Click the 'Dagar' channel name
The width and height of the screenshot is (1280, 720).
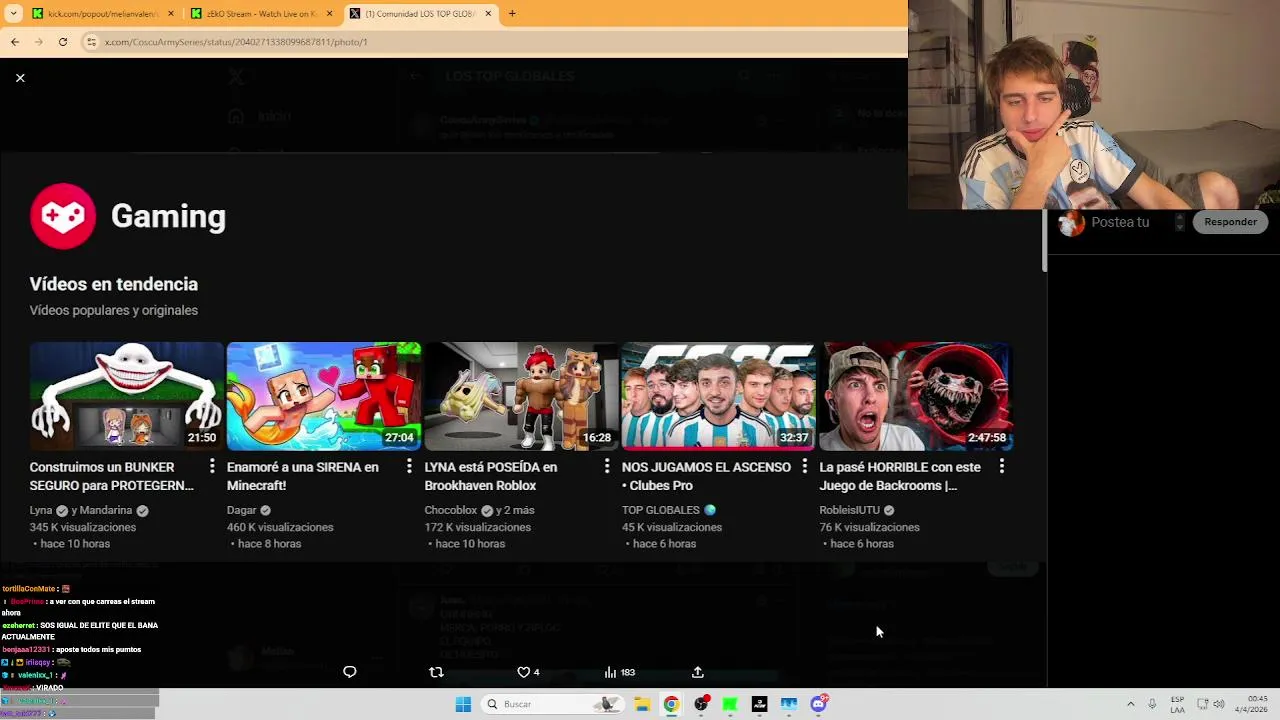[x=242, y=510]
